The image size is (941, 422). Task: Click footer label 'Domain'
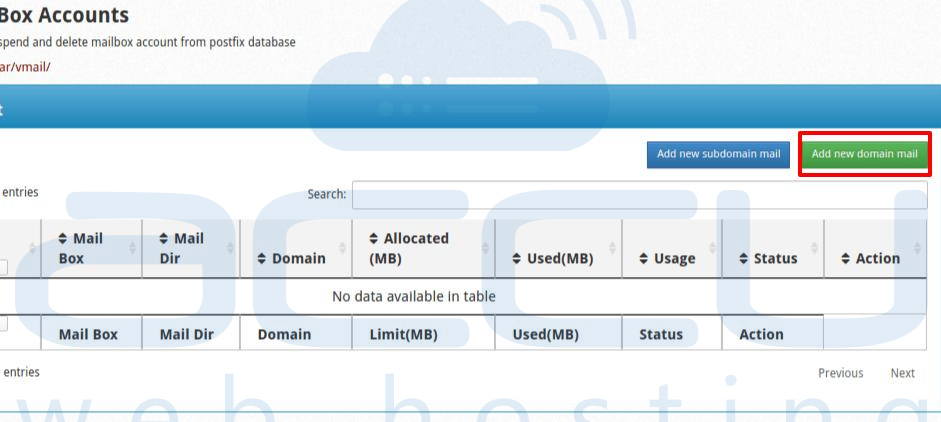click(x=284, y=334)
